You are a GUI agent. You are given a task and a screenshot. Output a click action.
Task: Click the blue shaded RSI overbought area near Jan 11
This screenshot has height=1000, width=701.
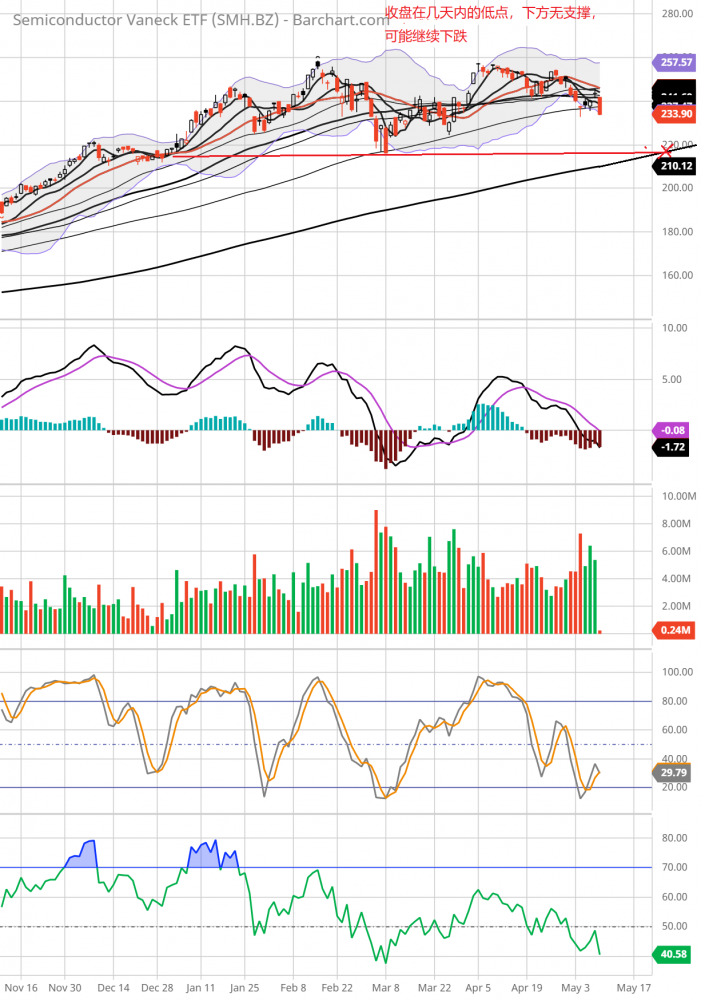pyautogui.click(x=204, y=855)
